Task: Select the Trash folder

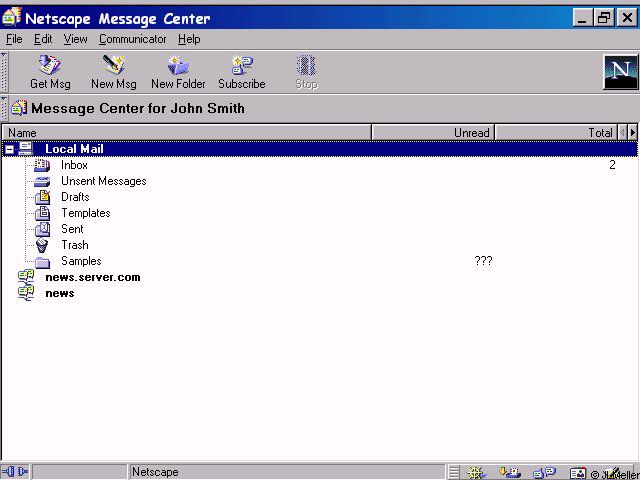Action: [75, 245]
